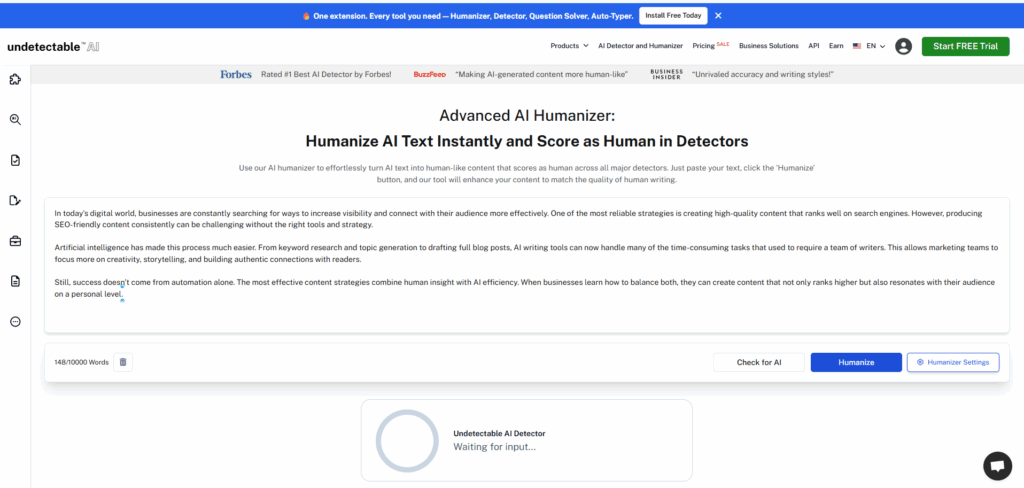Image resolution: width=1024 pixels, height=488 pixels.
Task: Clear text using the trash can icon
Action: (123, 362)
